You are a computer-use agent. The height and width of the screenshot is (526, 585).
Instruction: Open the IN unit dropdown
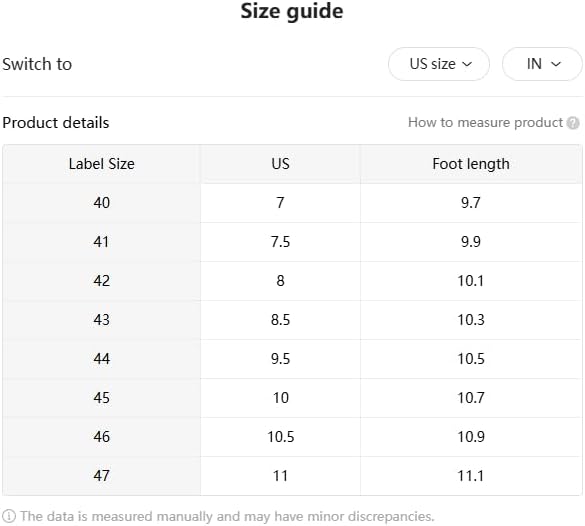[x=542, y=64]
